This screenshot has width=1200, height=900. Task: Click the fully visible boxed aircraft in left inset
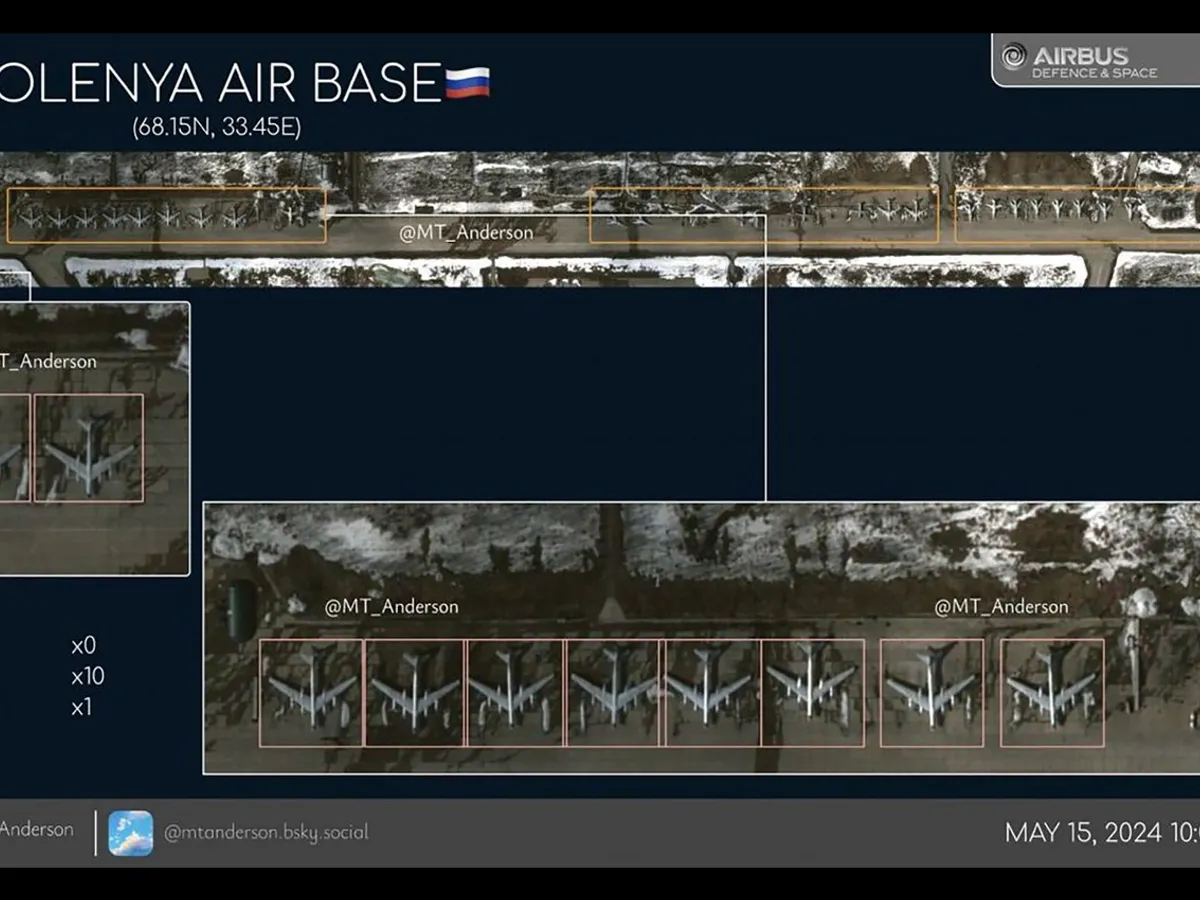click(x=89, y=448)
